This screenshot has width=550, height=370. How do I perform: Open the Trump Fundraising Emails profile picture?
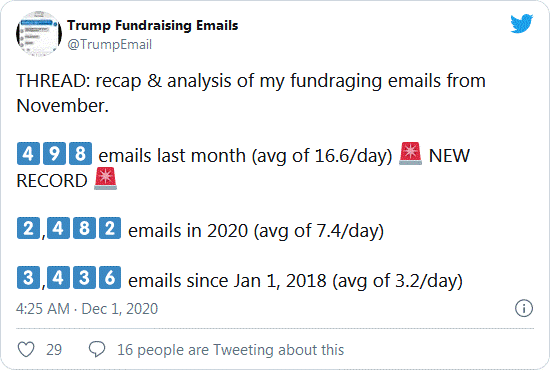tap(39, 34)
